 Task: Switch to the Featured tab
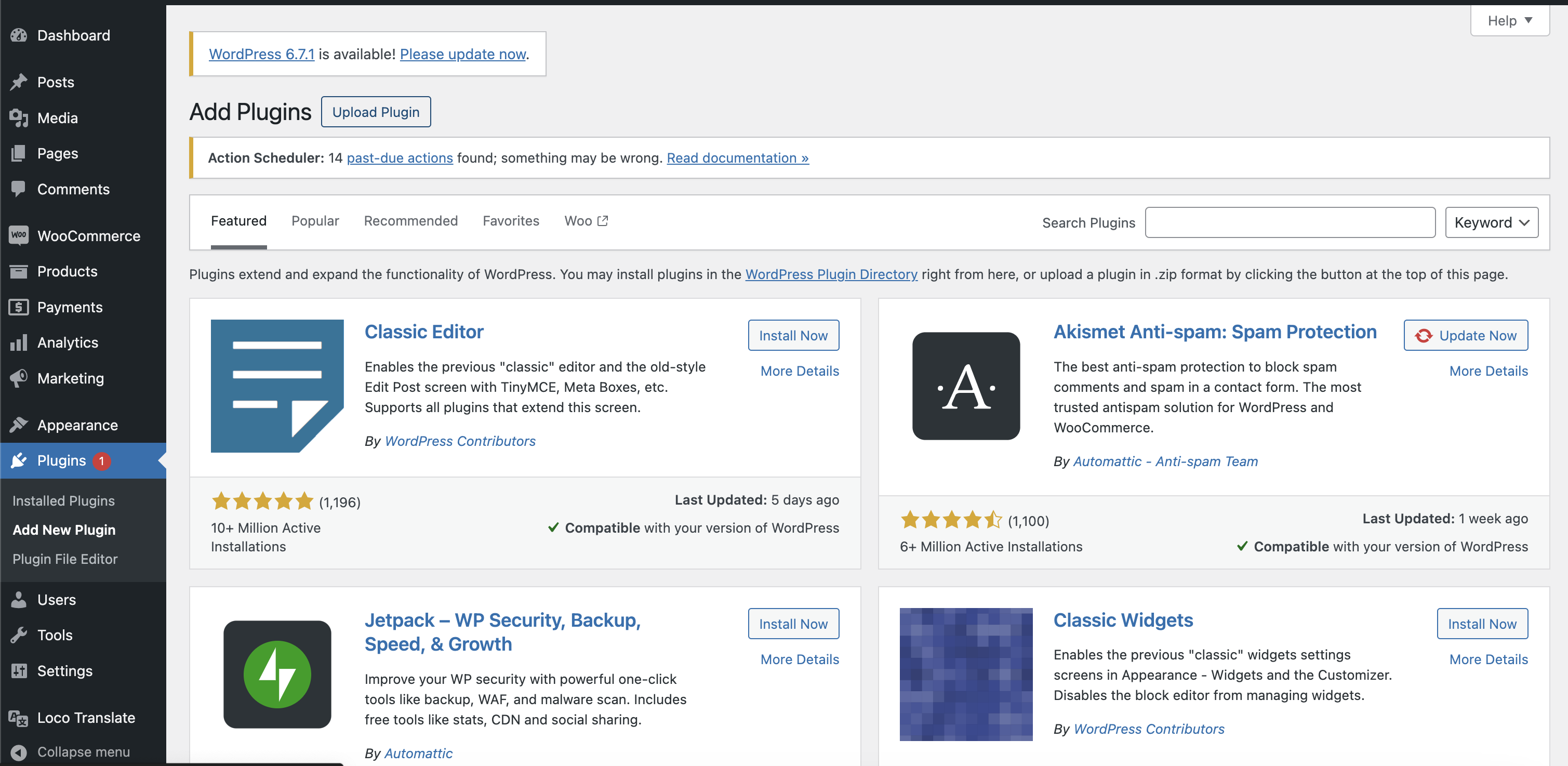click(x=238, y=220)
